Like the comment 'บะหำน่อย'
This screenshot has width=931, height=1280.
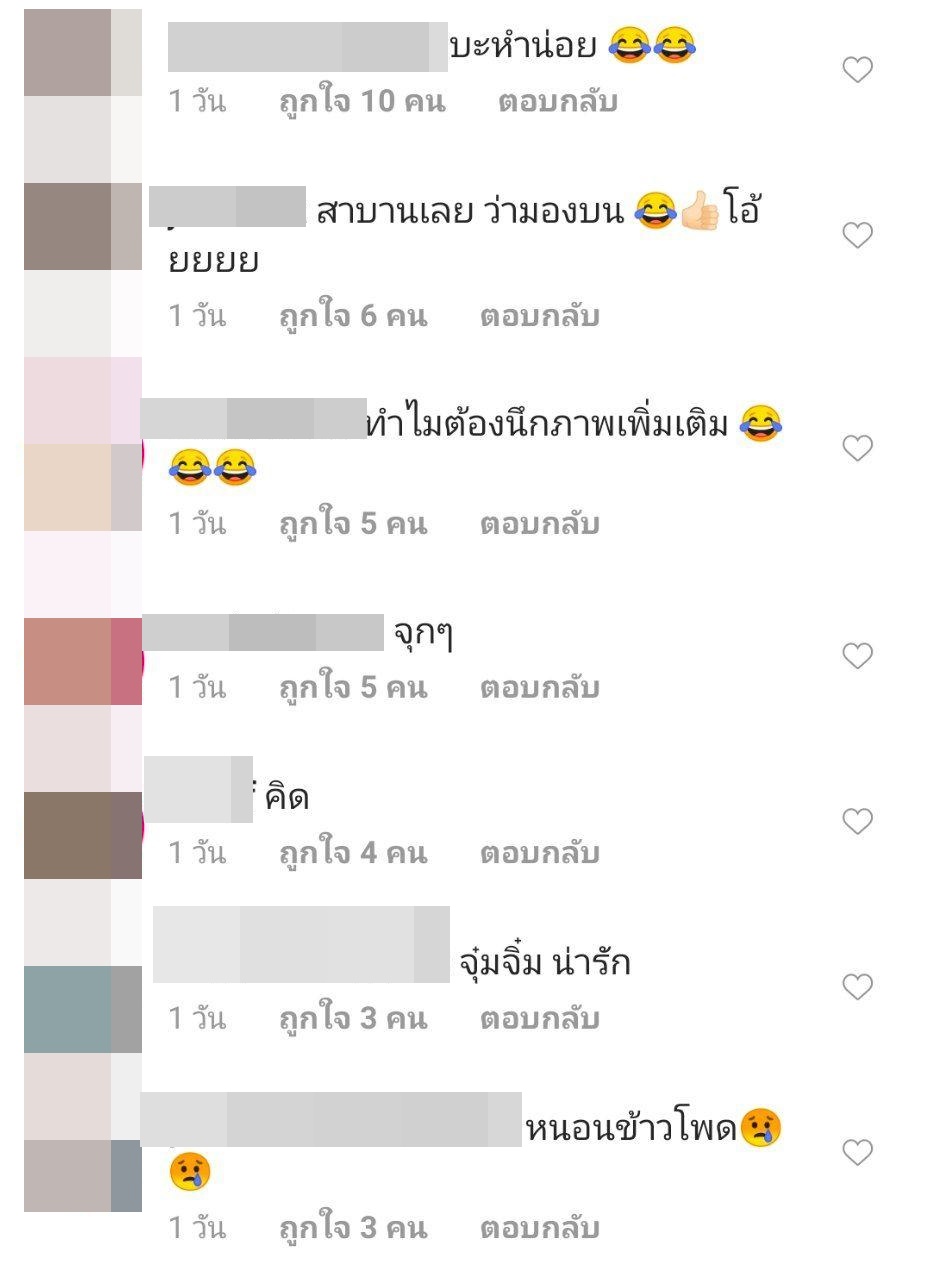pyautogui.click(x=858, y=70)
